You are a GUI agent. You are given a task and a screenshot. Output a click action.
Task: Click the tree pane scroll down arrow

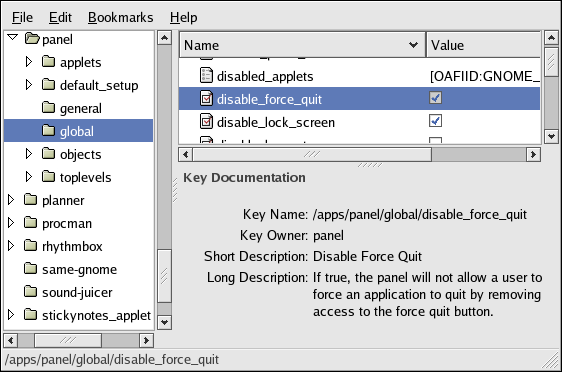[165, 322]
